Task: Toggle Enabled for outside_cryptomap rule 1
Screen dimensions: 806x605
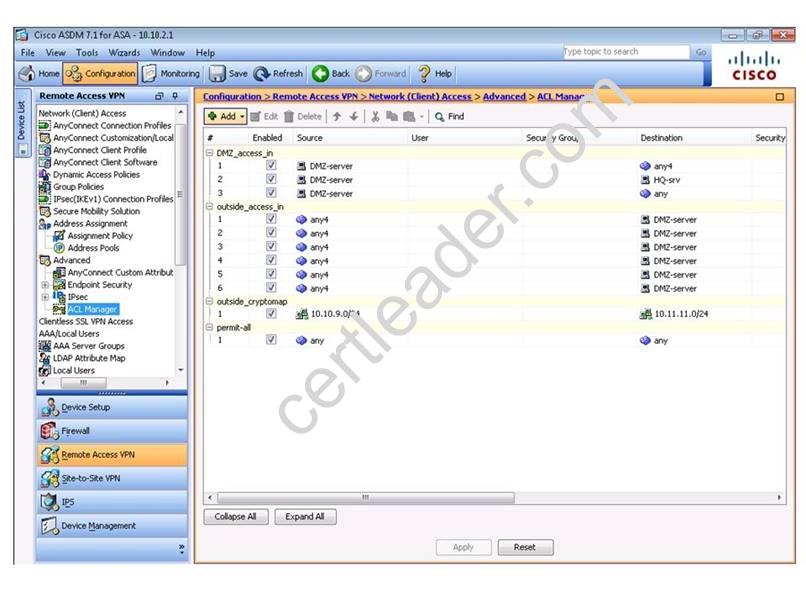Action: tap(271, 314)
